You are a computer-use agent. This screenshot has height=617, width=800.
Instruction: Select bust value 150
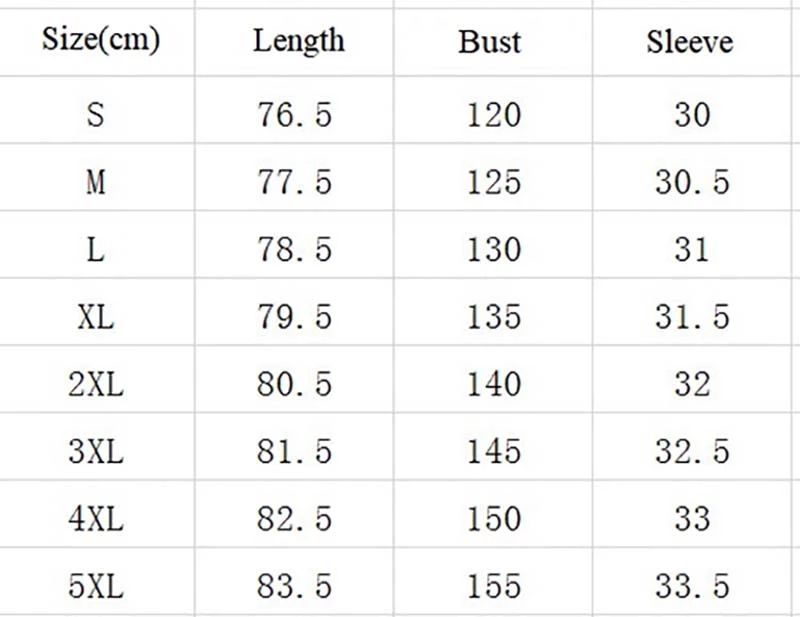point(494,518)
